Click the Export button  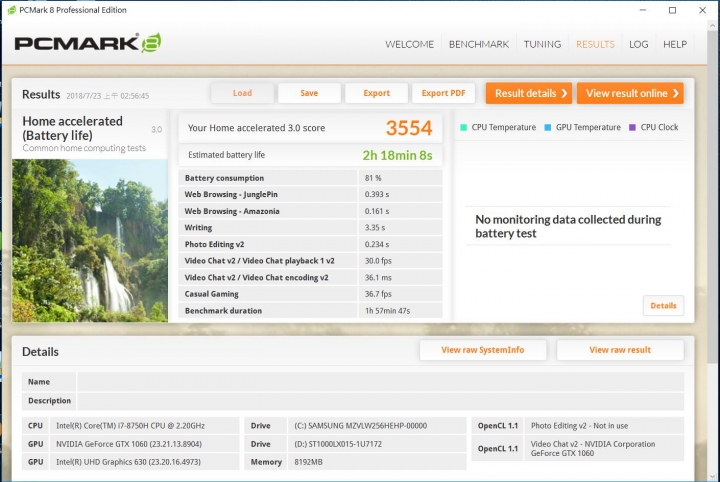click(377, 93)
